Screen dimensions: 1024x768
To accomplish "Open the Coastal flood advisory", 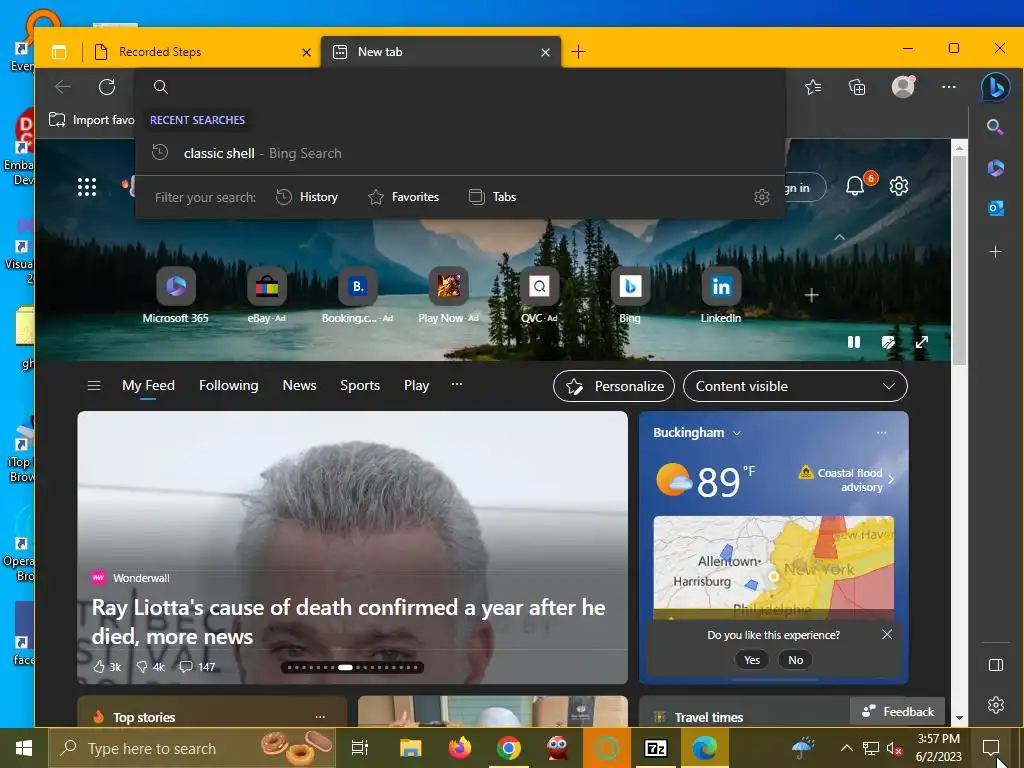I will pos(846,479).
